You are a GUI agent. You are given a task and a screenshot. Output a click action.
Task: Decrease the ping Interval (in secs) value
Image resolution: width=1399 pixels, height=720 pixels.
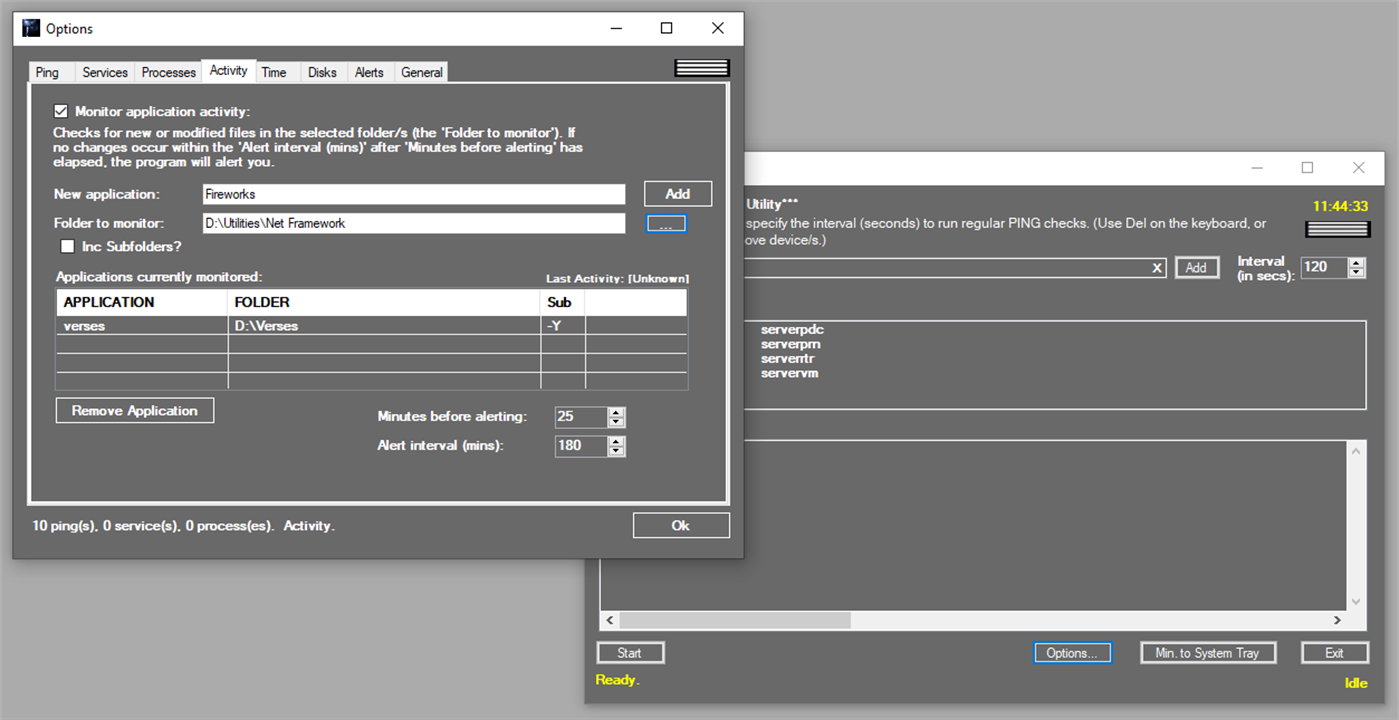[1356, 272]
